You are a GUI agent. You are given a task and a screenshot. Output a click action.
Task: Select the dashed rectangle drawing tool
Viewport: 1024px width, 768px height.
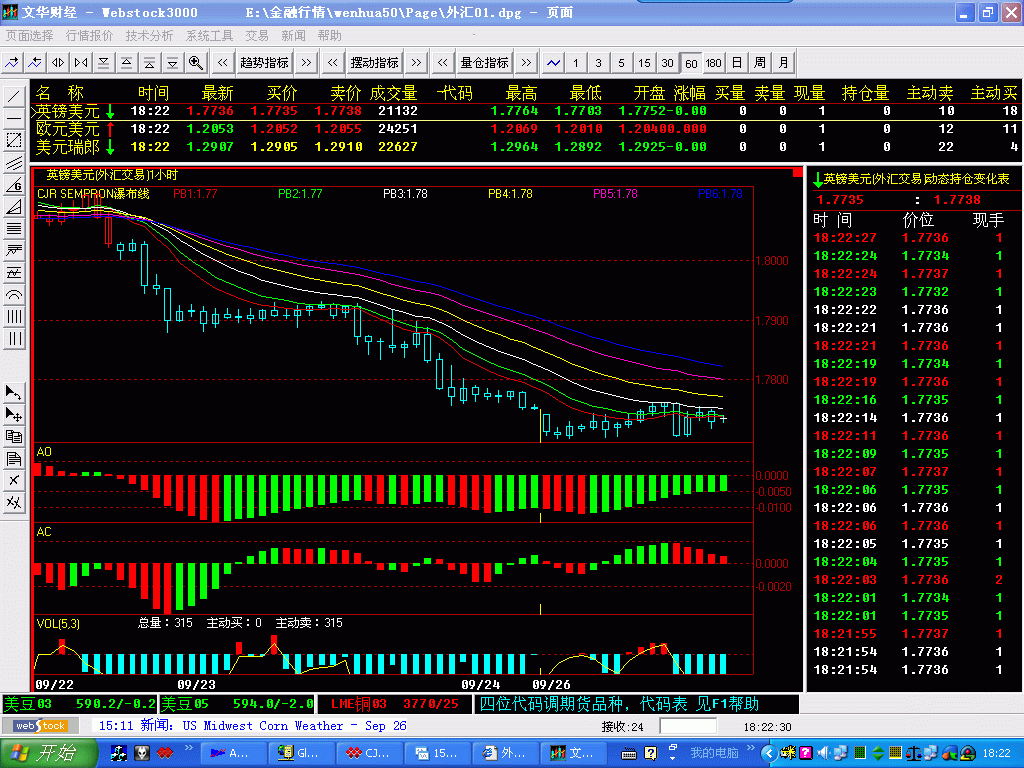coord(14,140)
